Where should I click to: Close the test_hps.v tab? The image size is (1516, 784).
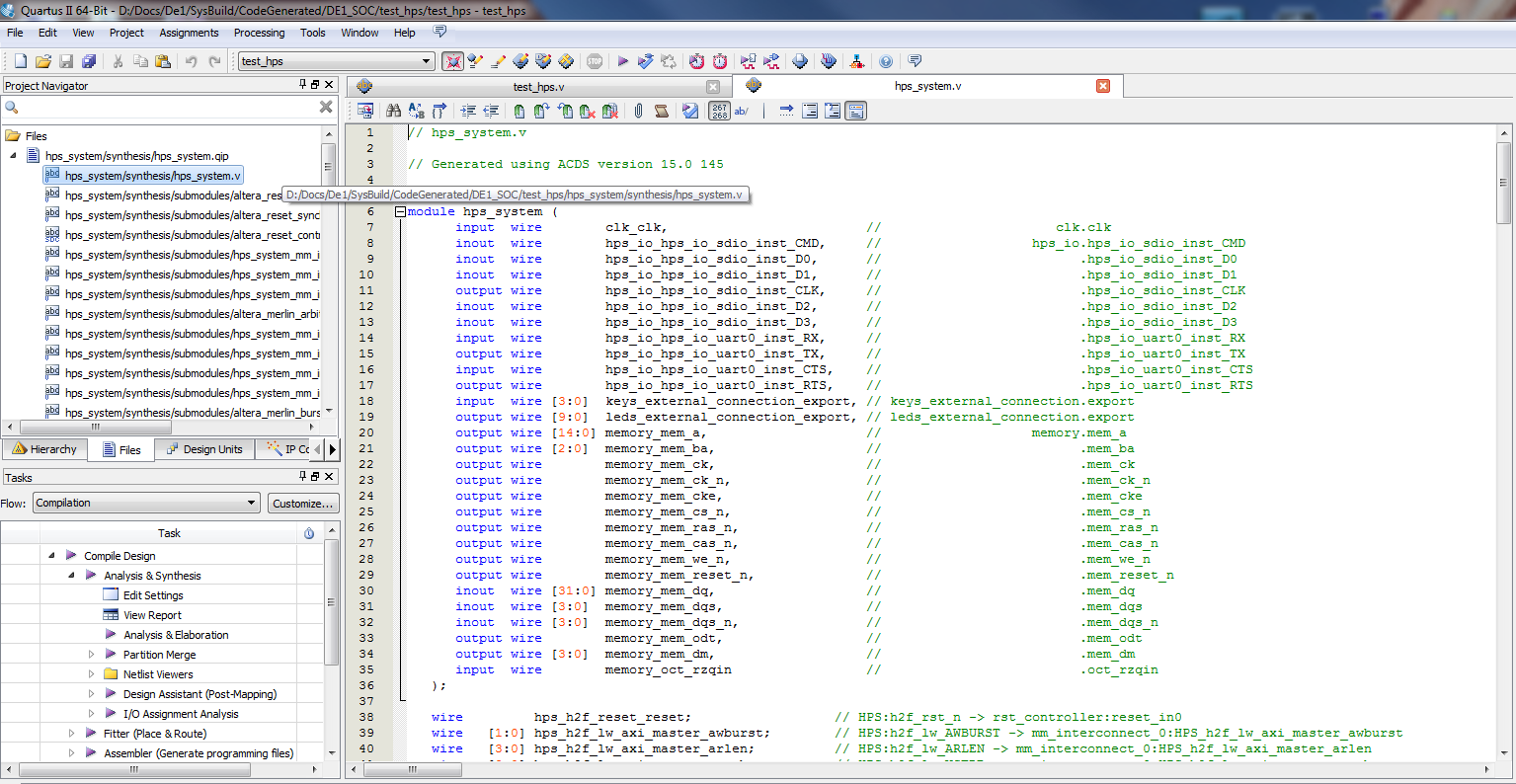click(713, 87)
